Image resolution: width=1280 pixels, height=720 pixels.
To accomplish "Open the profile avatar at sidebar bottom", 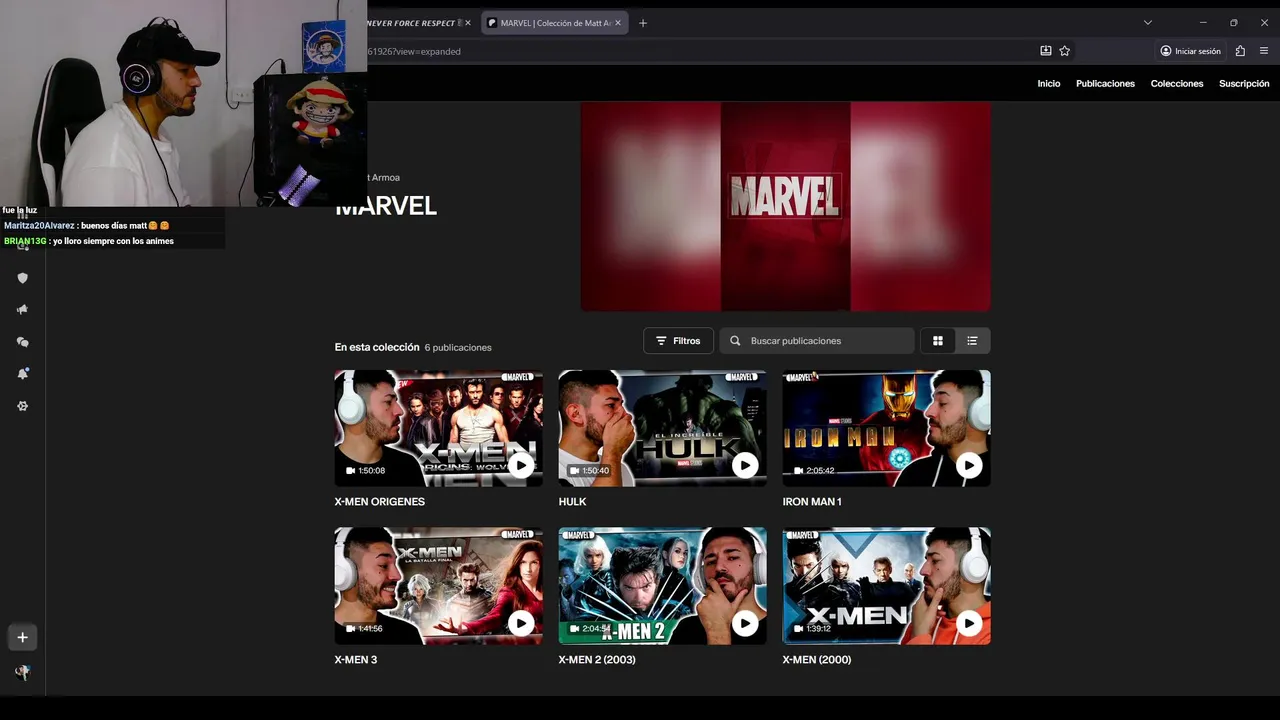I will tap(22, 673).
